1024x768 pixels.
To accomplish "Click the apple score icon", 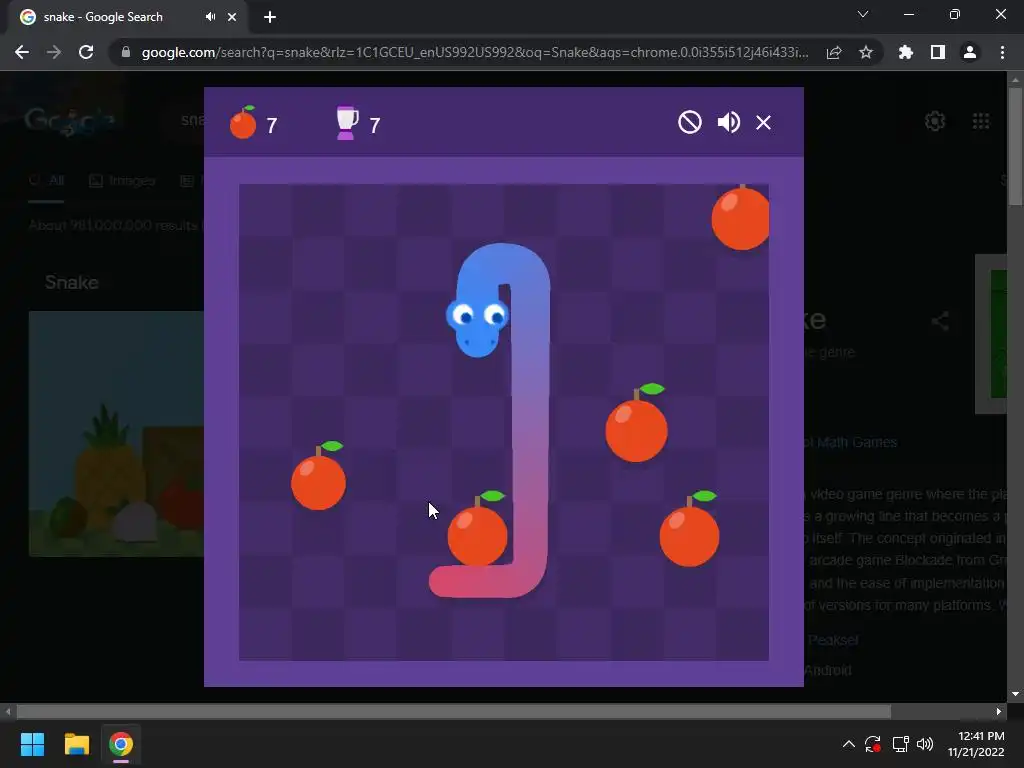I will click(243, 122).
